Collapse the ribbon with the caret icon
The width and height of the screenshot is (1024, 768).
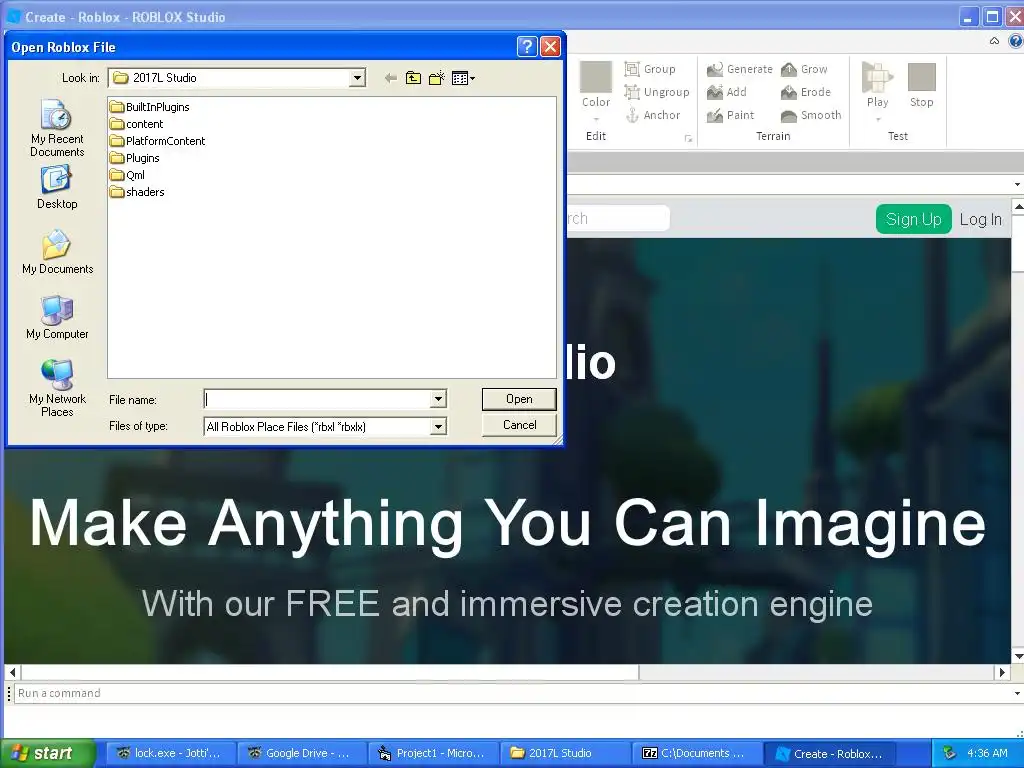point(994,41)
